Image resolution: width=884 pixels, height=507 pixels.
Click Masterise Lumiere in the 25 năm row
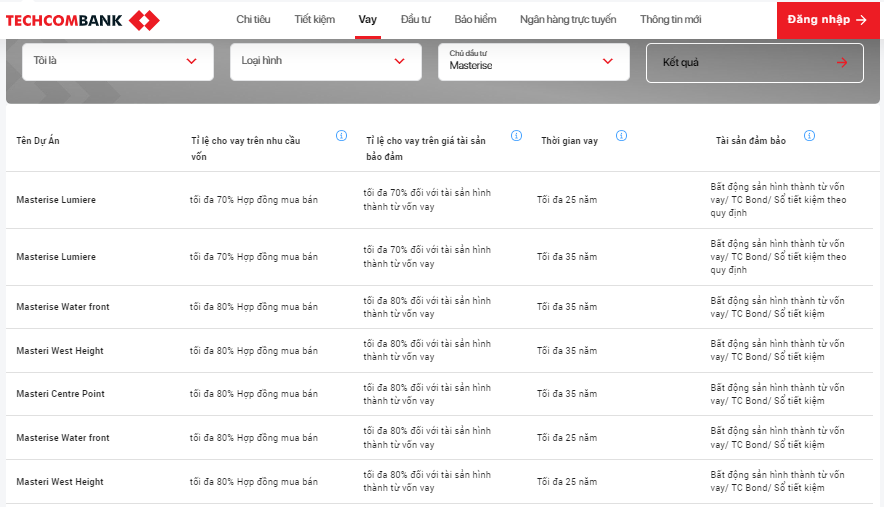(x=56, y=200)
